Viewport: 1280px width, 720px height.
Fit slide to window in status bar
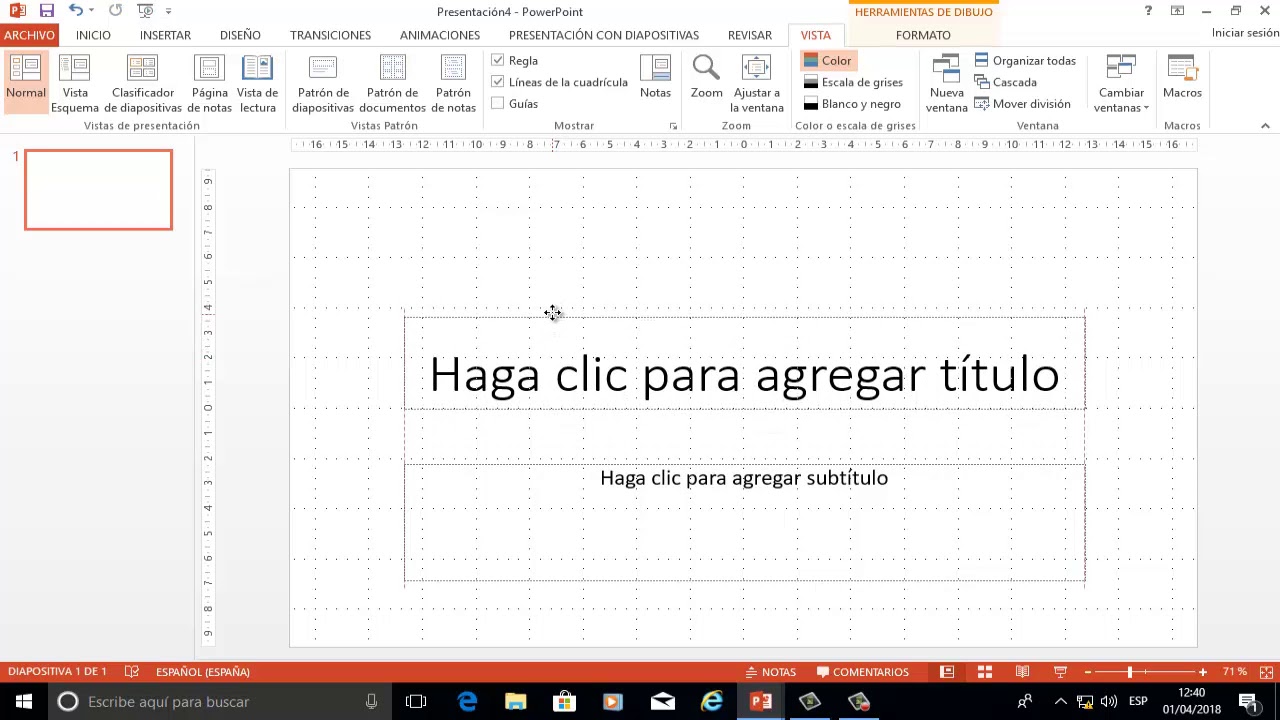pyautogui.click(x=1266, y=672)
